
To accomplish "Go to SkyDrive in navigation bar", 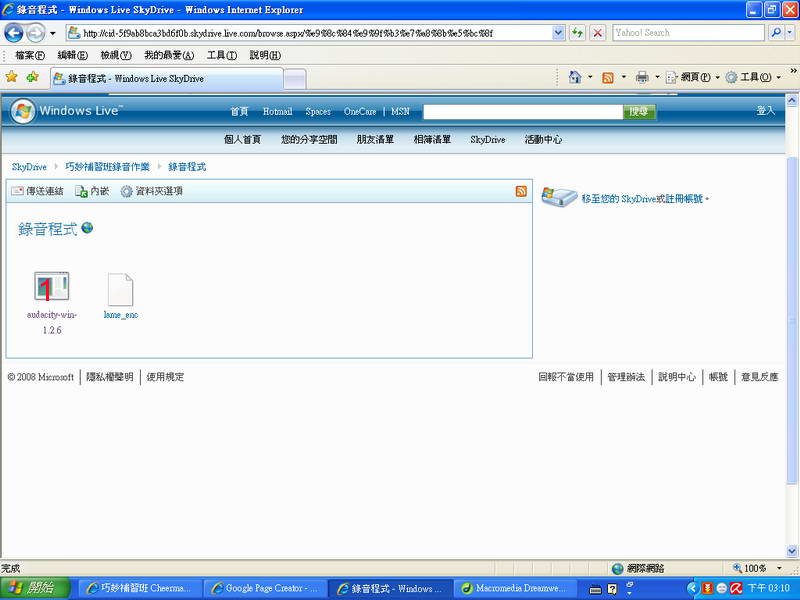I will (488, 139).
